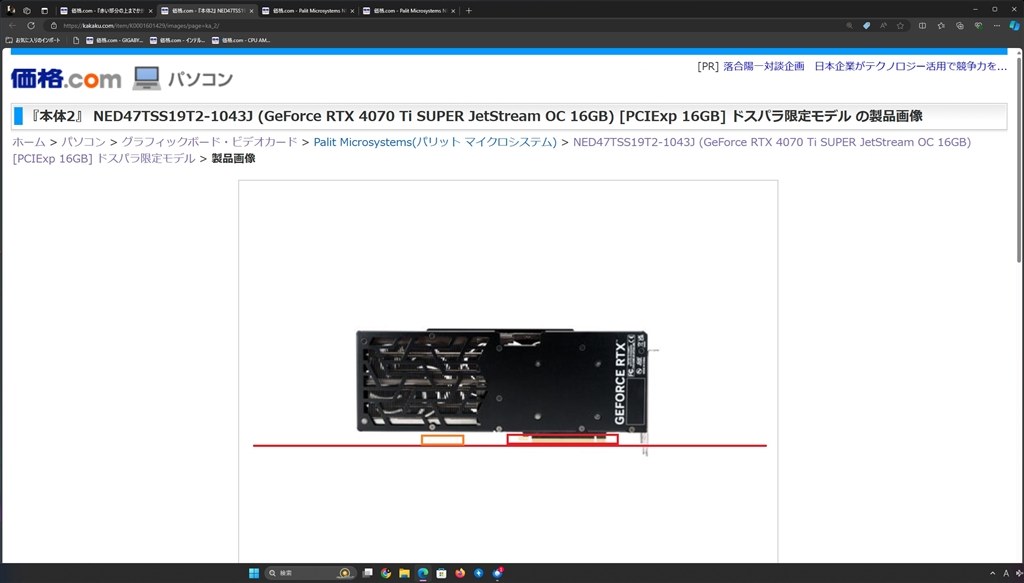Screen dimensions: 1024x583
Task: Open Microsoft Store from the taskbar
Action: 441,573
